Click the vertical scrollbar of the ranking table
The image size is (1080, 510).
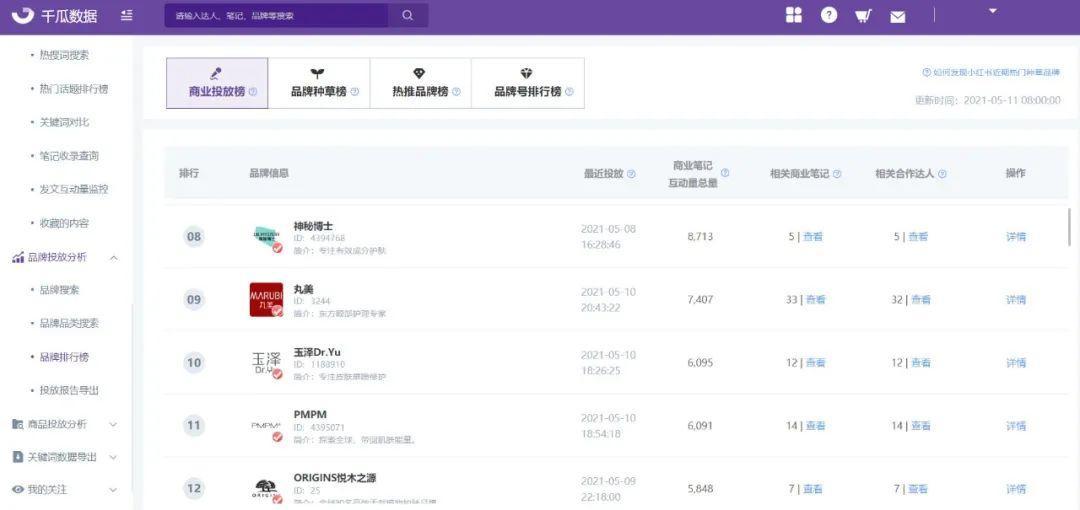click(x=1071, y=226)
